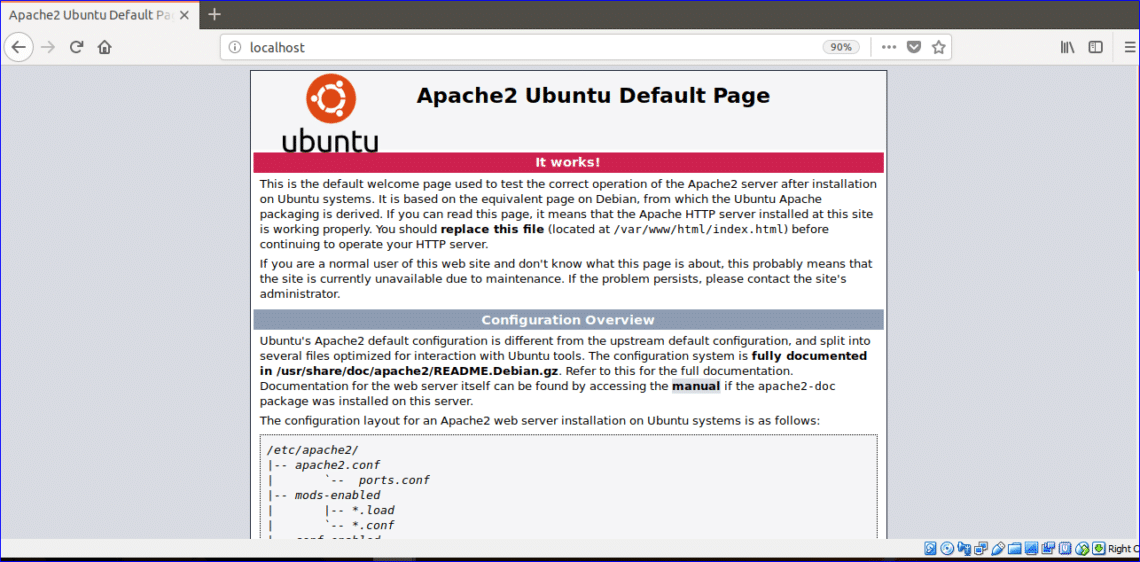The height and width of the screenshot is (562, 1140).
Task: Click the VirtualBox USB devices icon
Action: (998, 548)
